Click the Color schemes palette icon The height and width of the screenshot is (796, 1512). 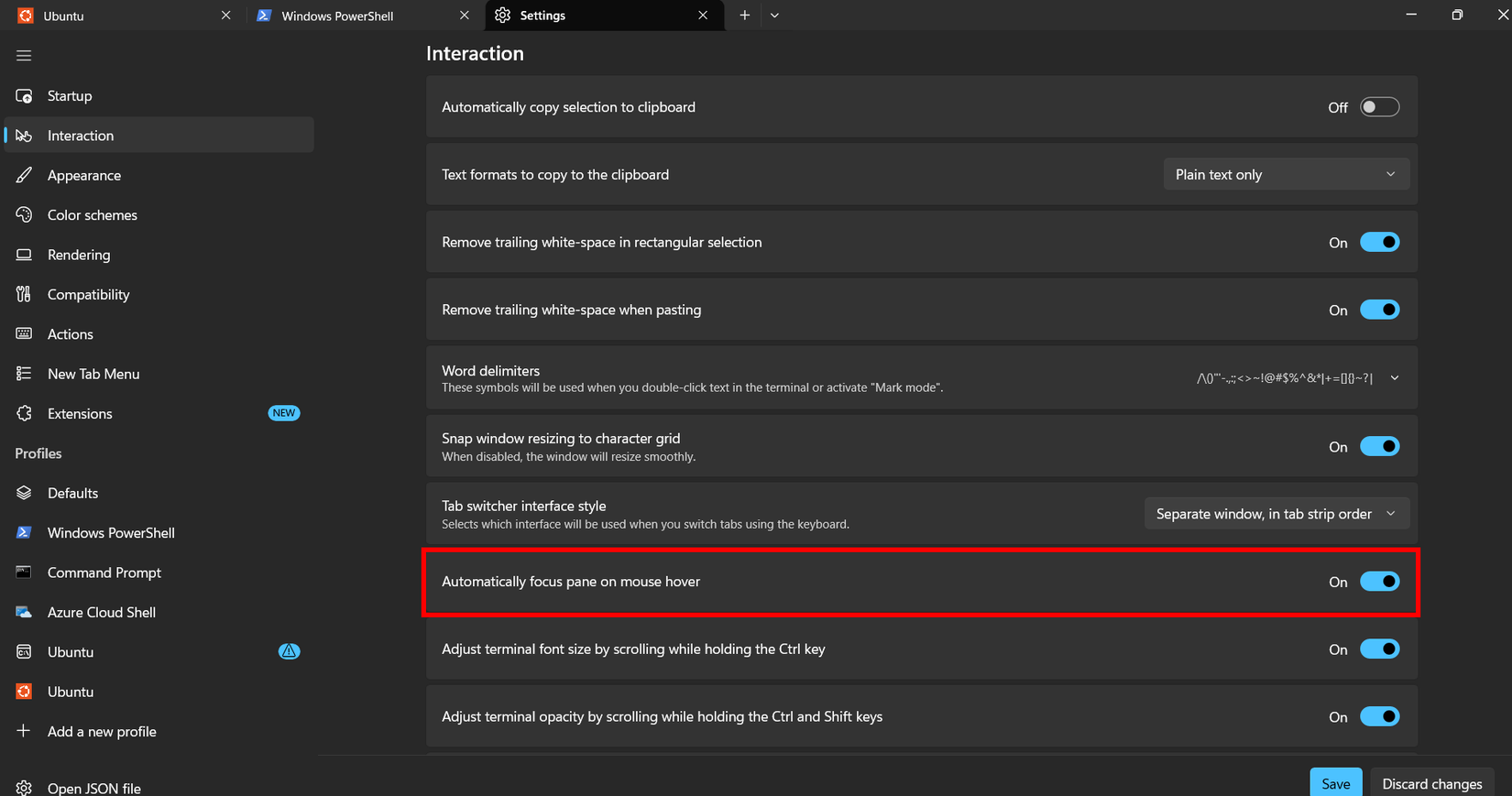(x=24, y=215)
